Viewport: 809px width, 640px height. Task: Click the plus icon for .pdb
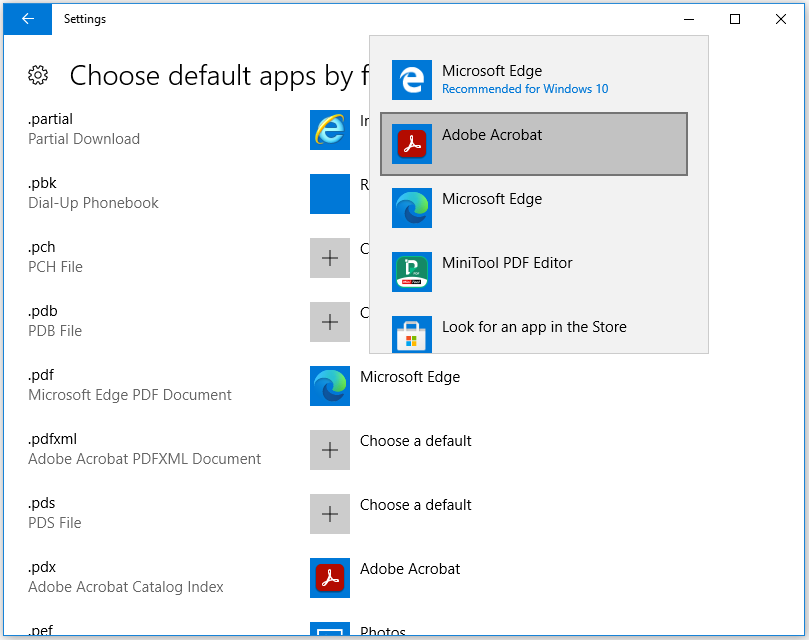pos(330,322)
